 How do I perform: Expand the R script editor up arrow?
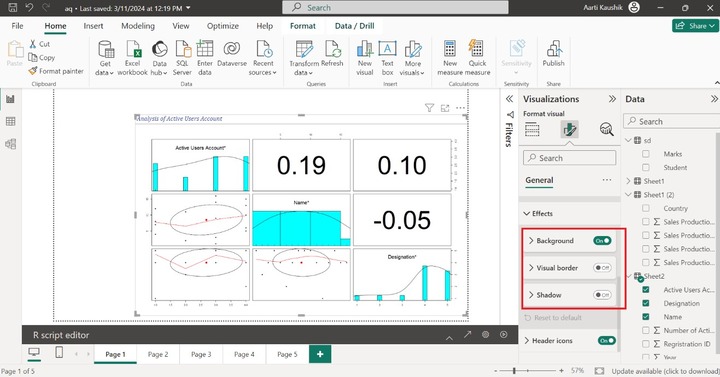point(449,338)
